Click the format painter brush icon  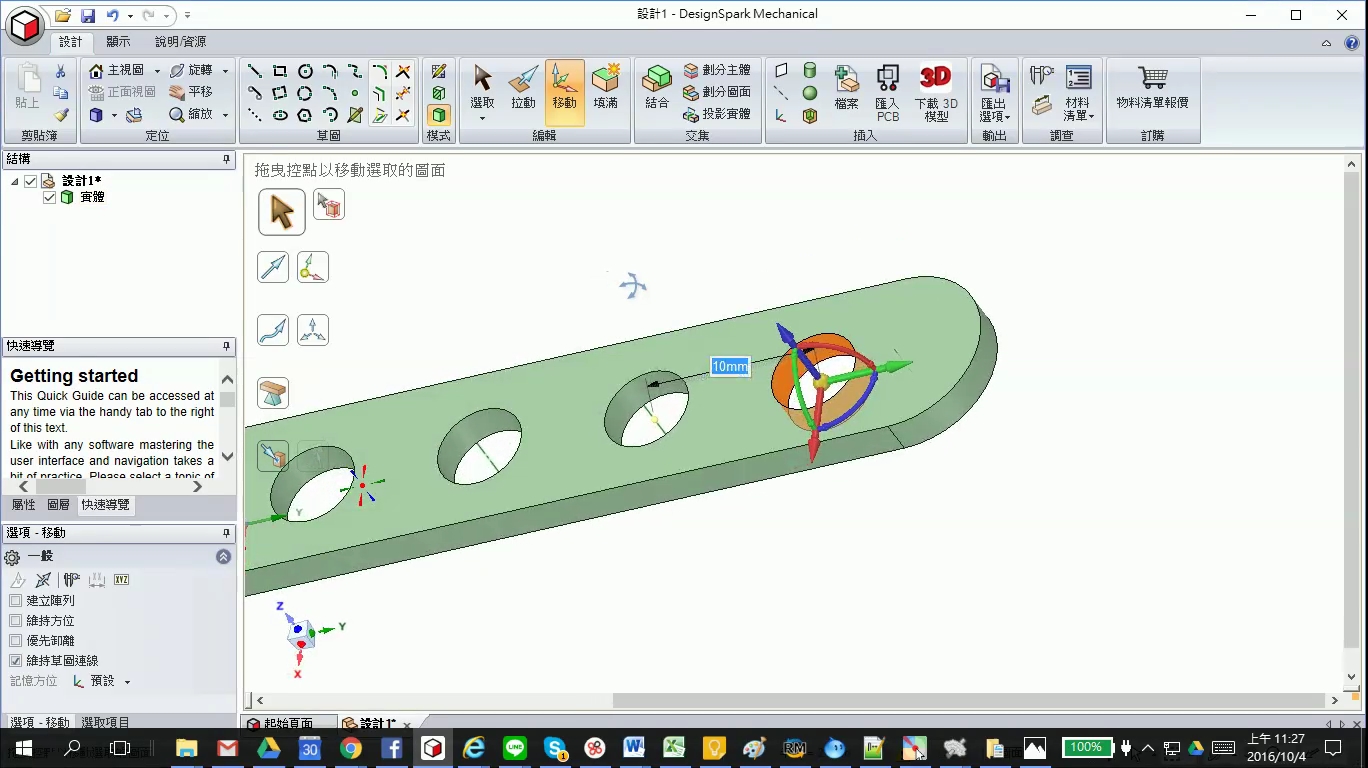point(60,115)
